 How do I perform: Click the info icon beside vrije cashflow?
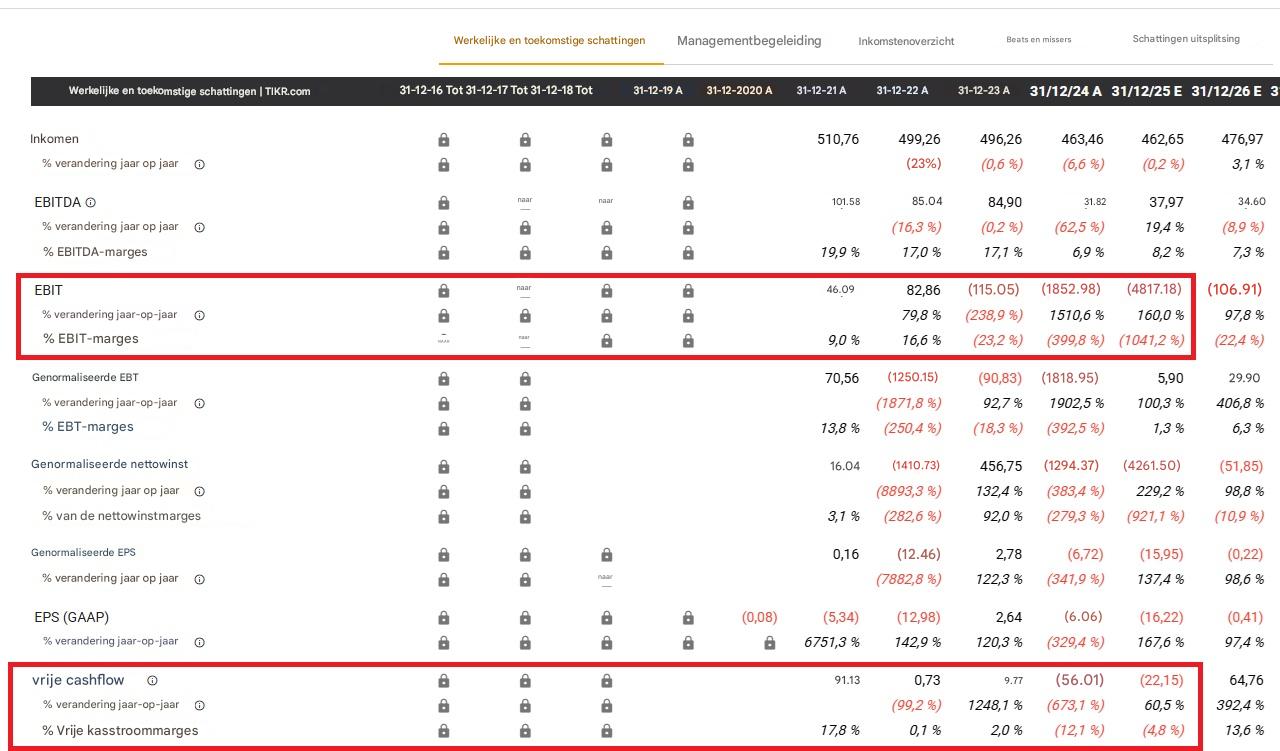(150, 679)
